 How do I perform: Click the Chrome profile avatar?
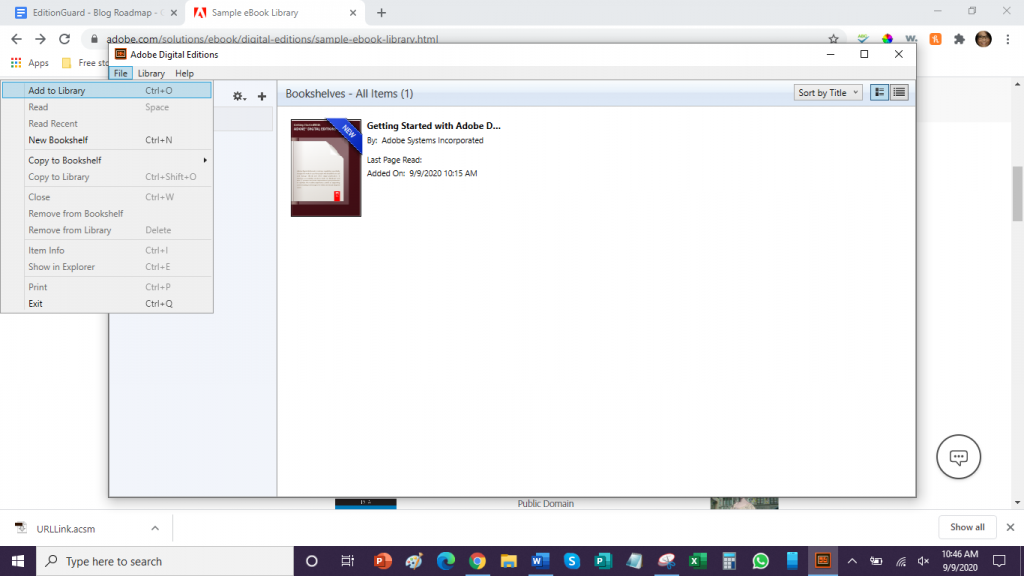[984, 39]
